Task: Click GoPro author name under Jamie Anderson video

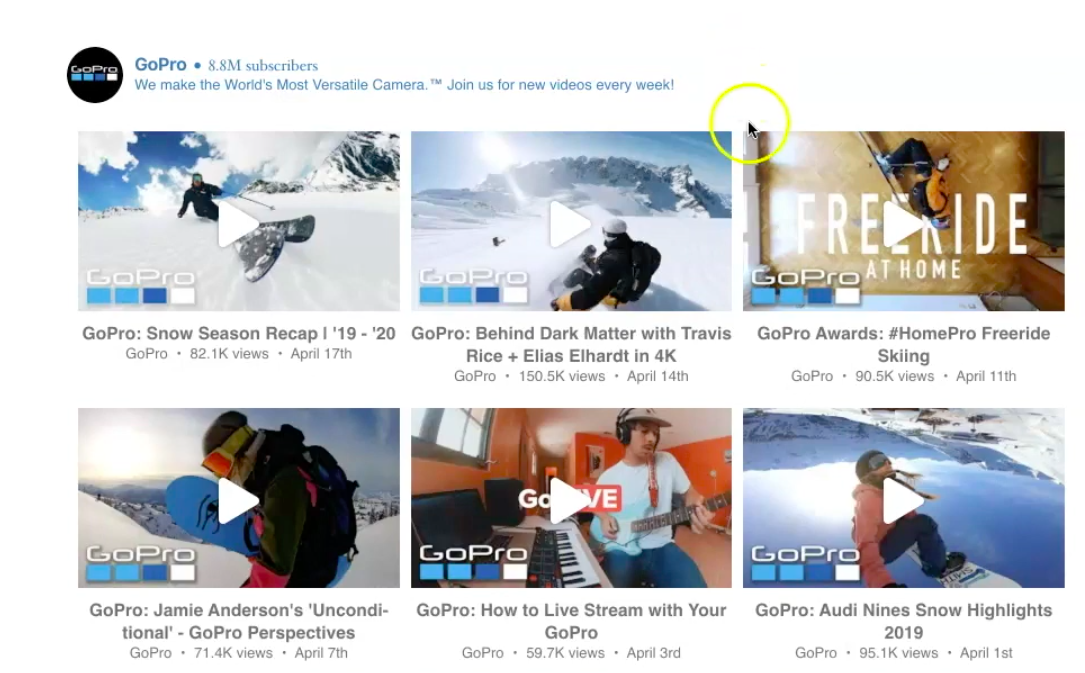Action: (x=151, y=653)
